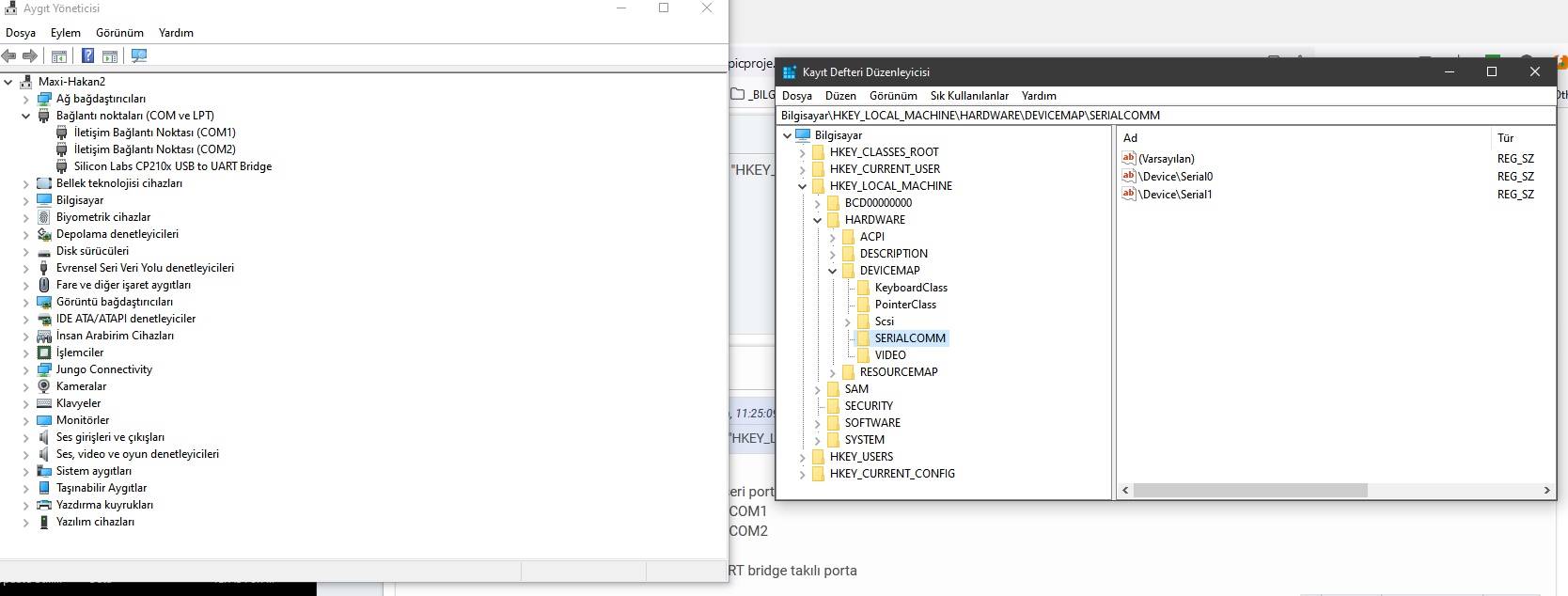
Task: Select İnsan Arabirim Cihazları category
Action: click(x=115, y=336)
